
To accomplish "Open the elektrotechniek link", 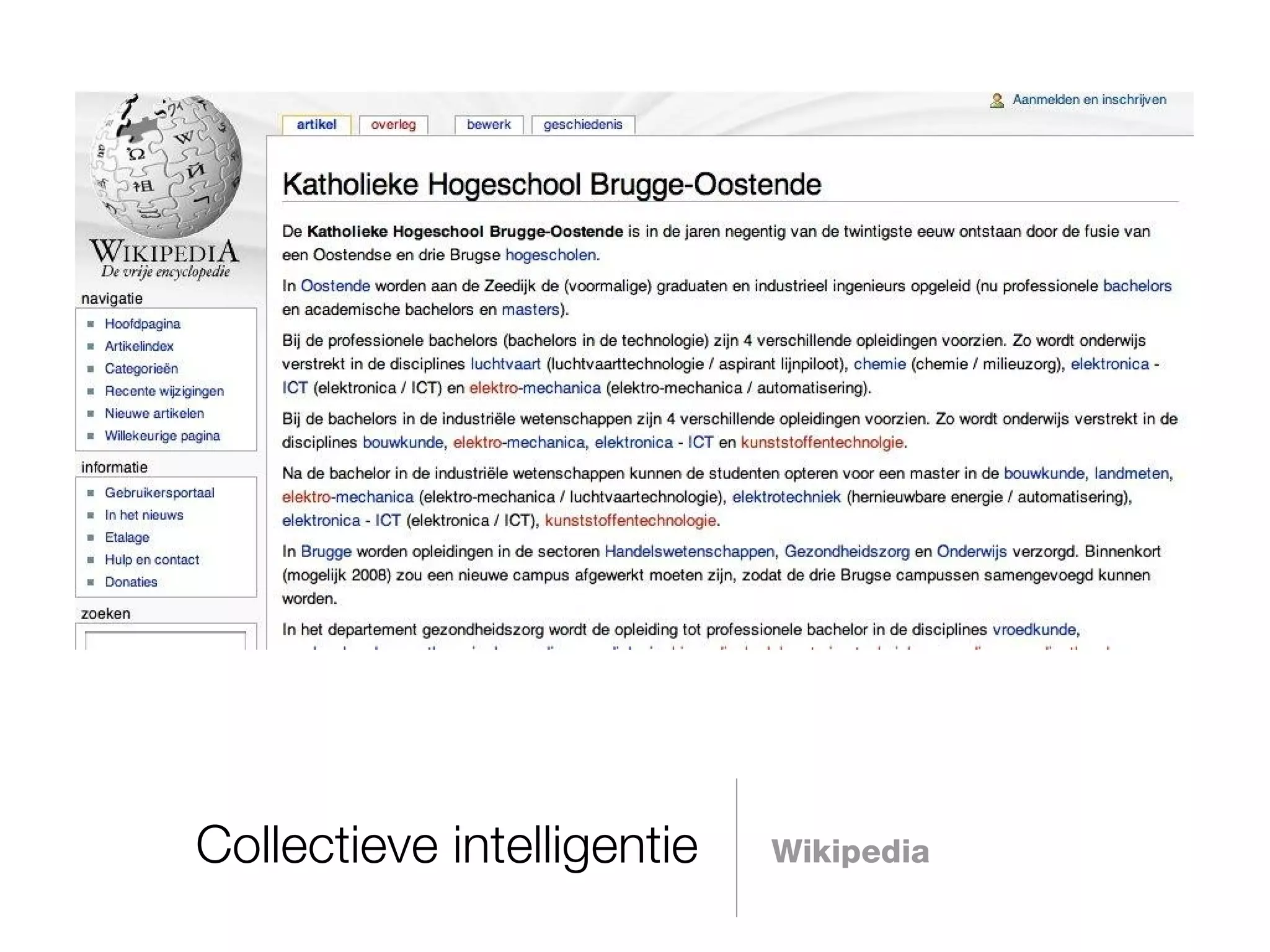I will tap(786, 497).
